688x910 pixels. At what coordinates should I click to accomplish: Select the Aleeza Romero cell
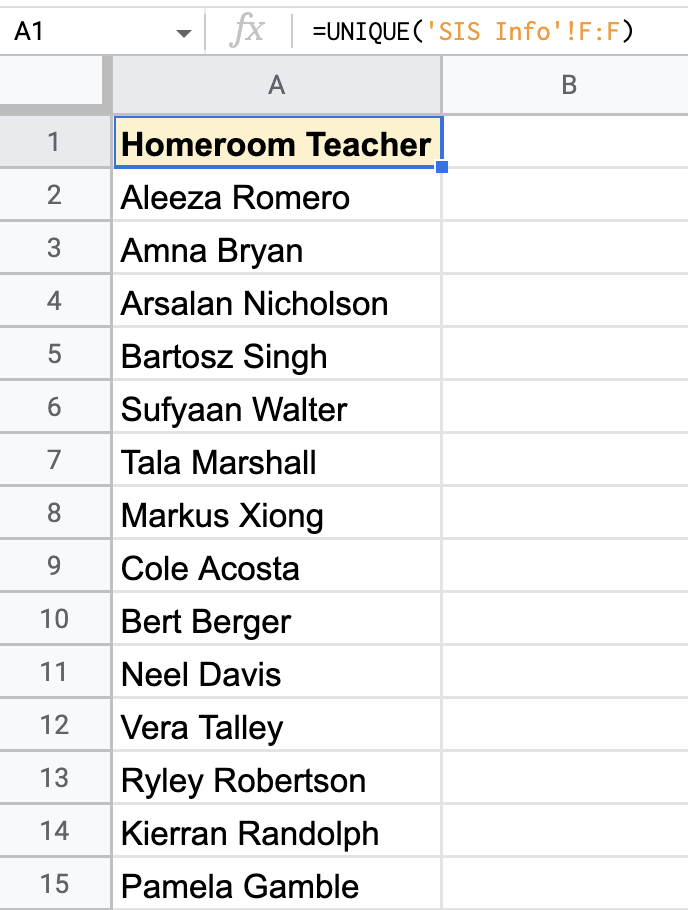point(276,198)
